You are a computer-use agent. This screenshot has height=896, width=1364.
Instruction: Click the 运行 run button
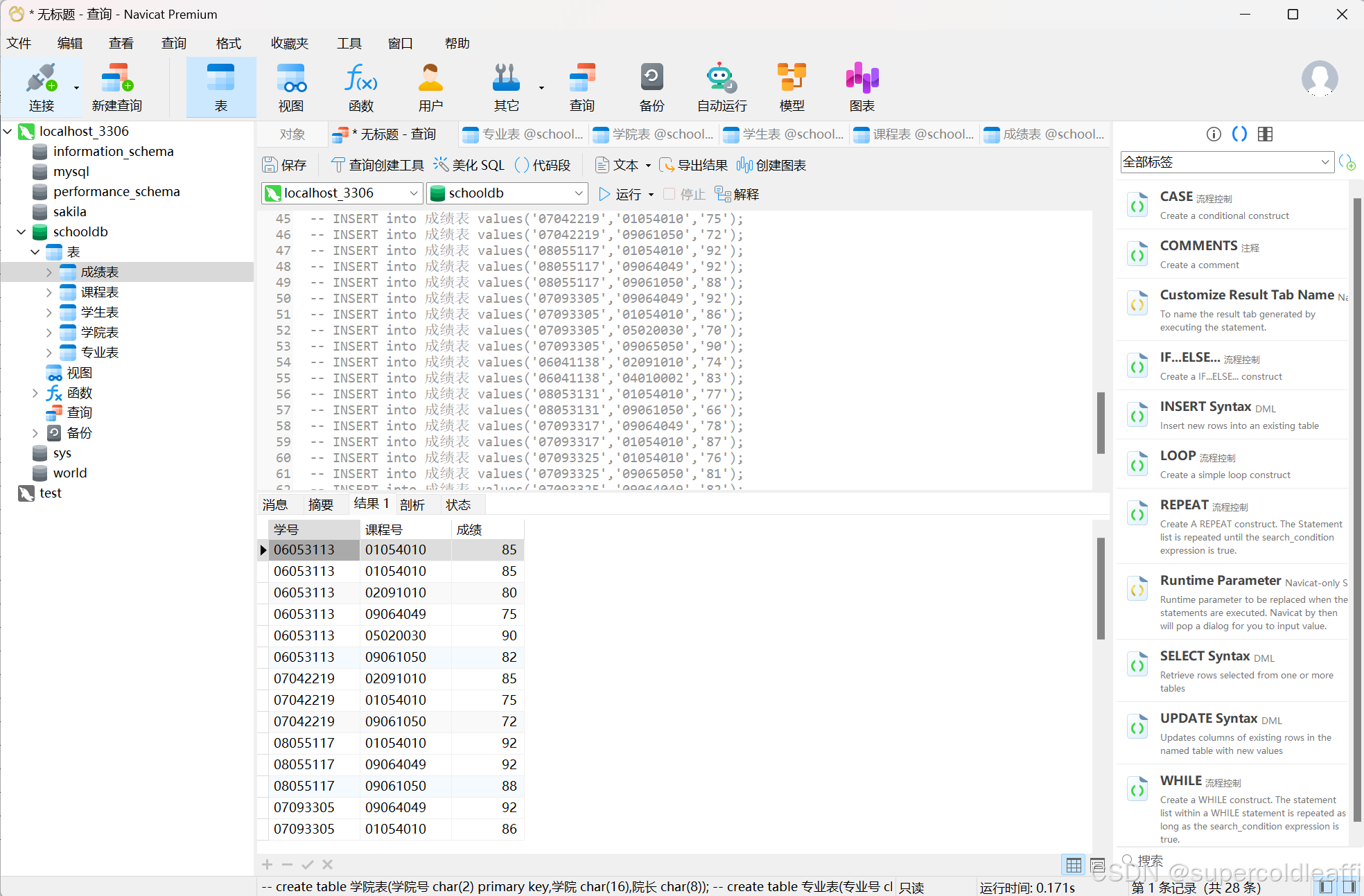(620, 194)
